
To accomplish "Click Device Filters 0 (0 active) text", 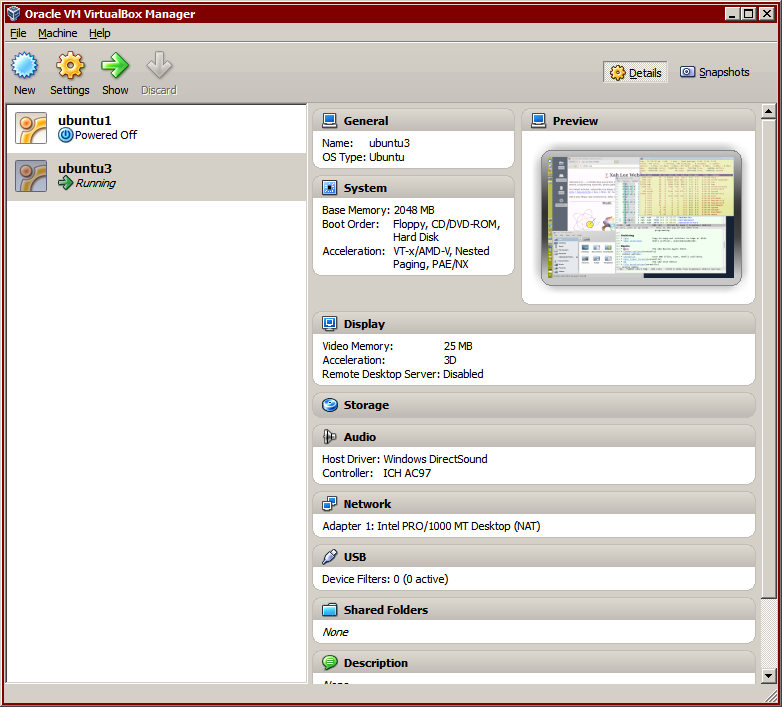I will [x=385, y=579].
